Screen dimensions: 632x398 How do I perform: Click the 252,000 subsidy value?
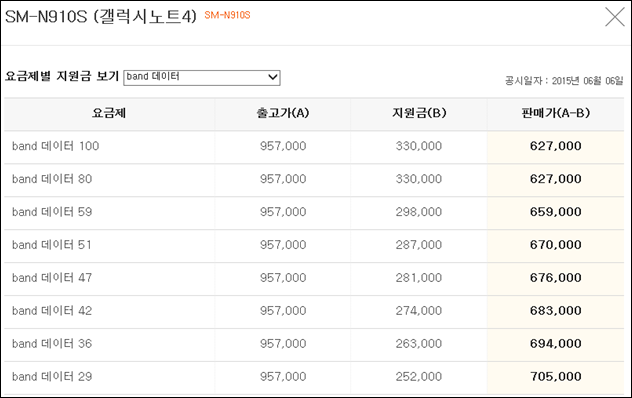click(419, 377)
